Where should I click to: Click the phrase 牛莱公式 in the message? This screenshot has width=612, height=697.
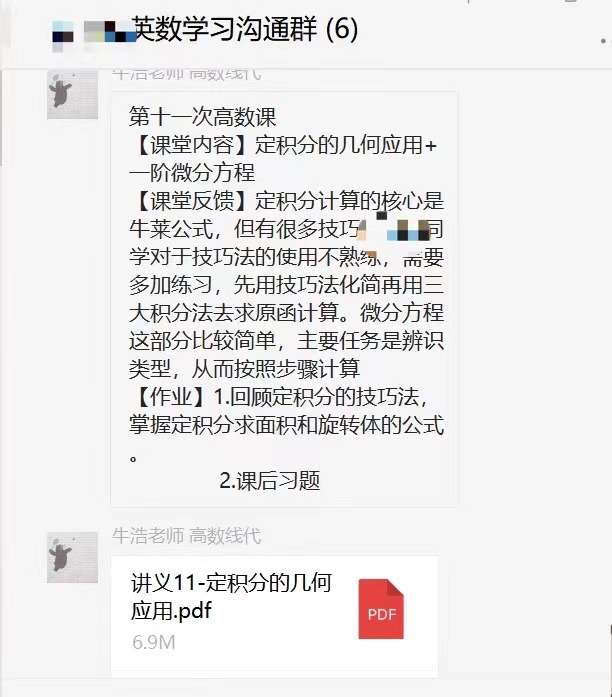pyautogui.click(x=171, y=229)
